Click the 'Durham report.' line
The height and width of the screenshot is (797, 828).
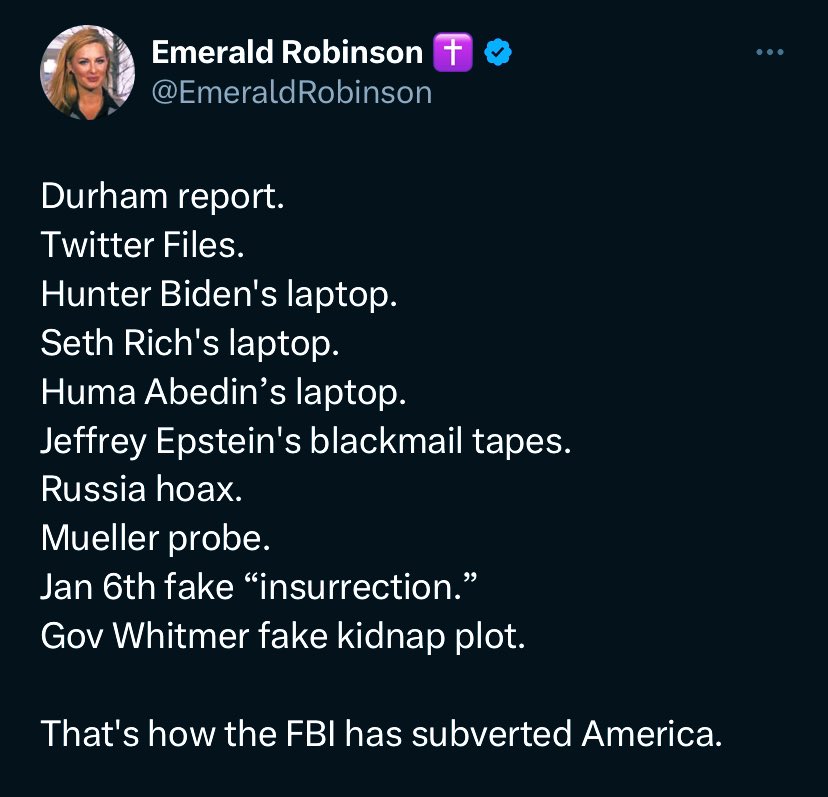(x=163, y=196)
